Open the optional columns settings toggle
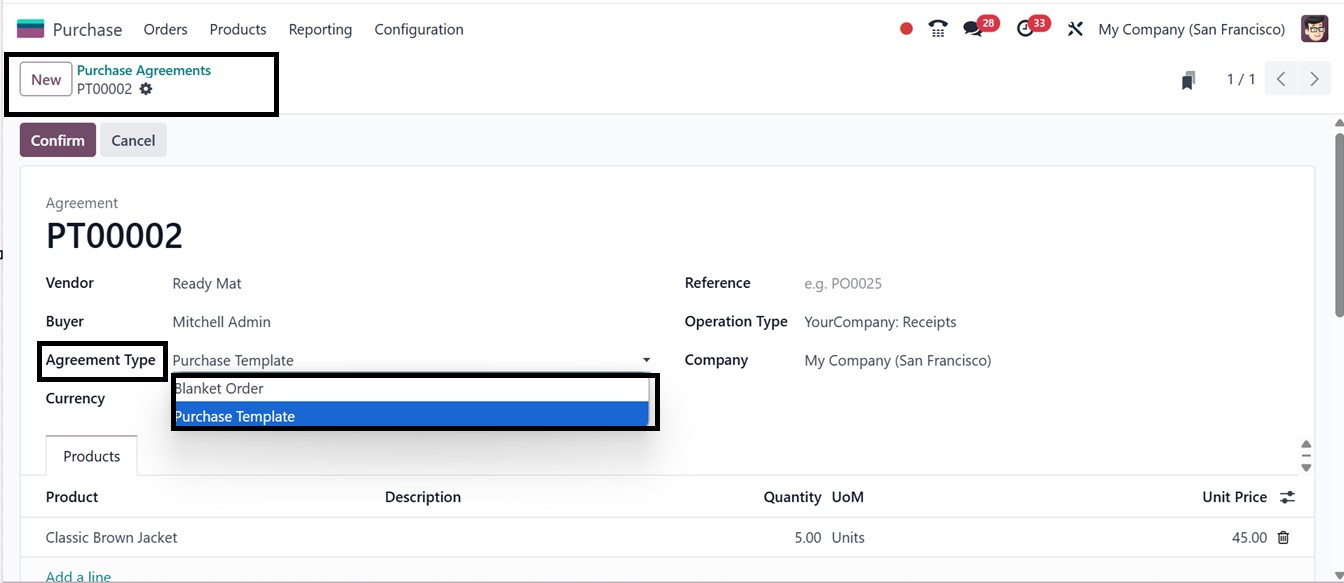This screenshot has height=583, width=1344. [x=1288, y=497]
